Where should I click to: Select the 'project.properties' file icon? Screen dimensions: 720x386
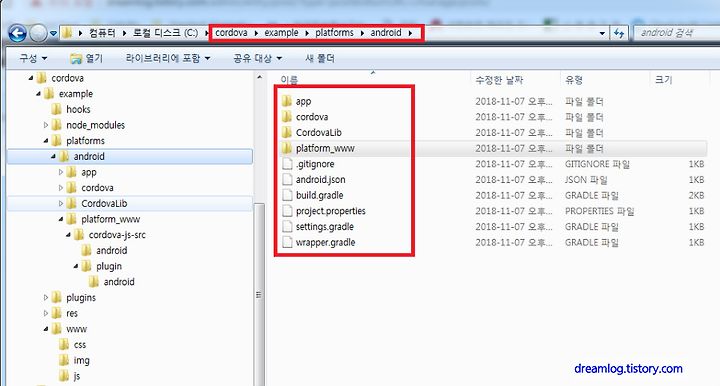tap(287, 211)
